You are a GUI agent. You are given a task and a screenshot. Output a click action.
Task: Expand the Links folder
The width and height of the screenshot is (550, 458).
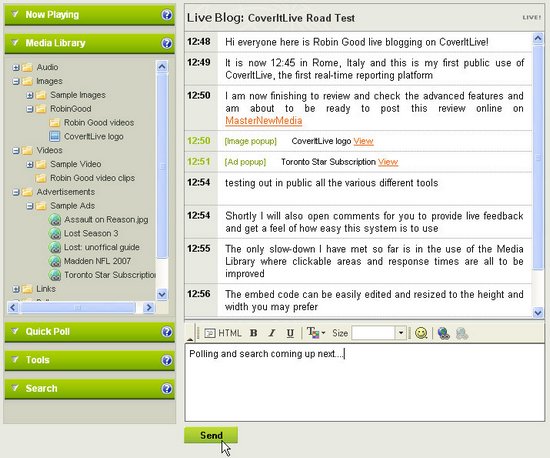click(x=16, y=289)
